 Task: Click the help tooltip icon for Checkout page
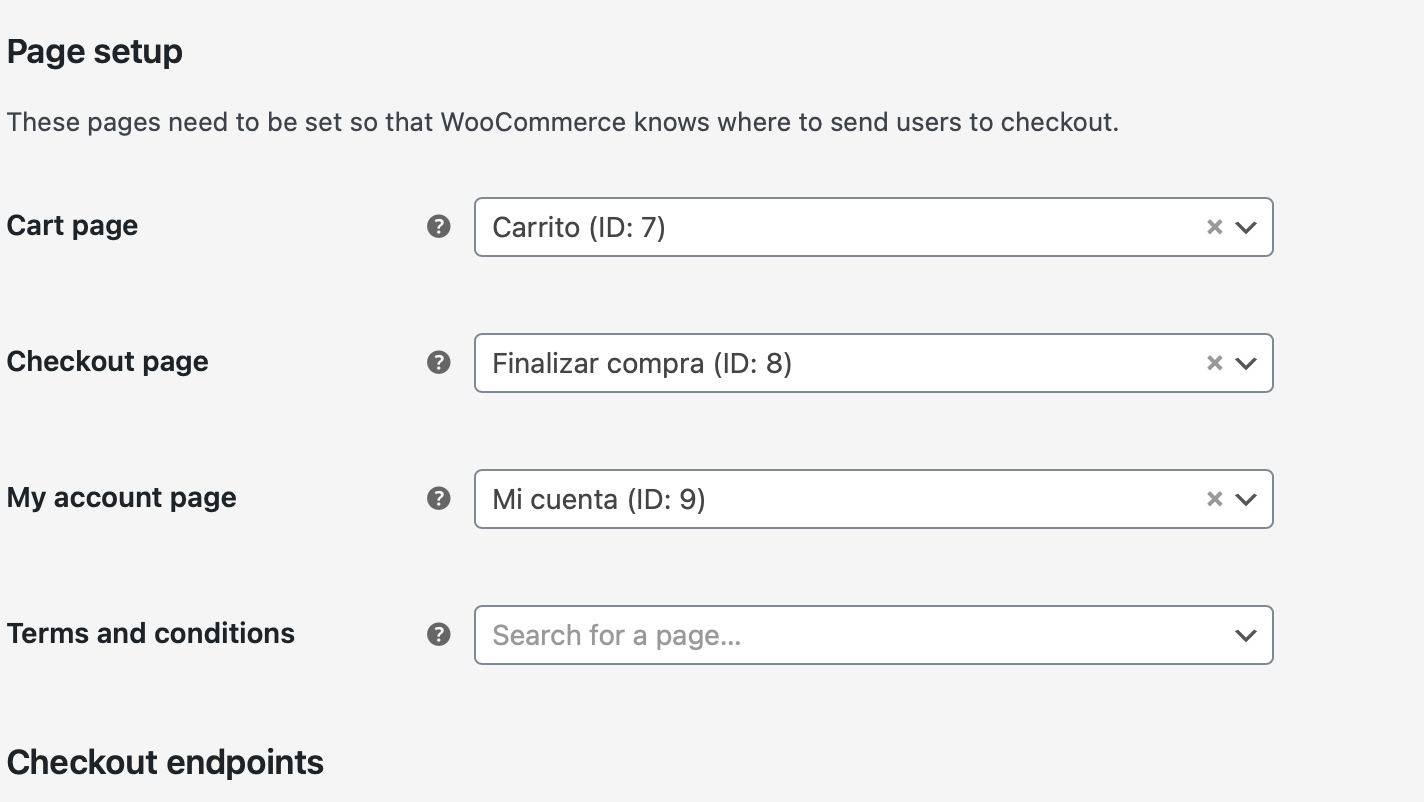pos(438,363)
